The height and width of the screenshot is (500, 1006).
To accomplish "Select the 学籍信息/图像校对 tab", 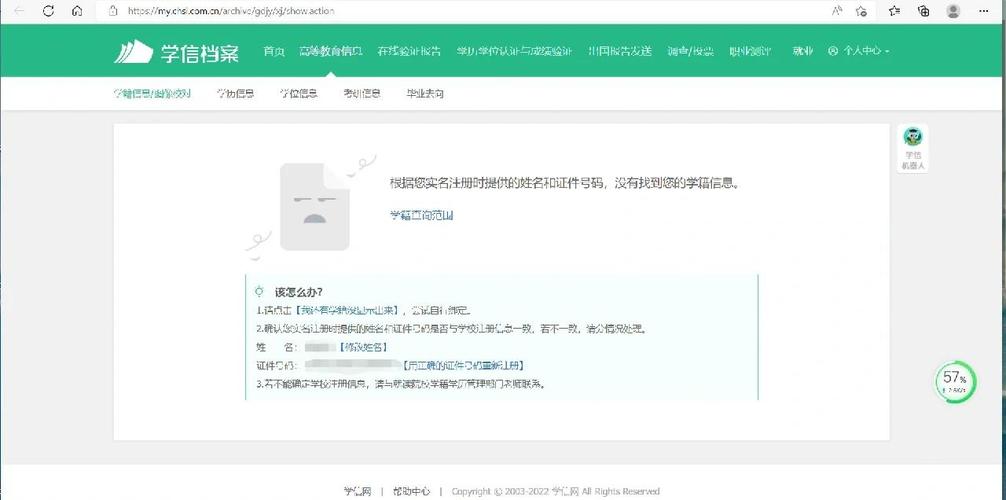I will click(x=152, y=94).
